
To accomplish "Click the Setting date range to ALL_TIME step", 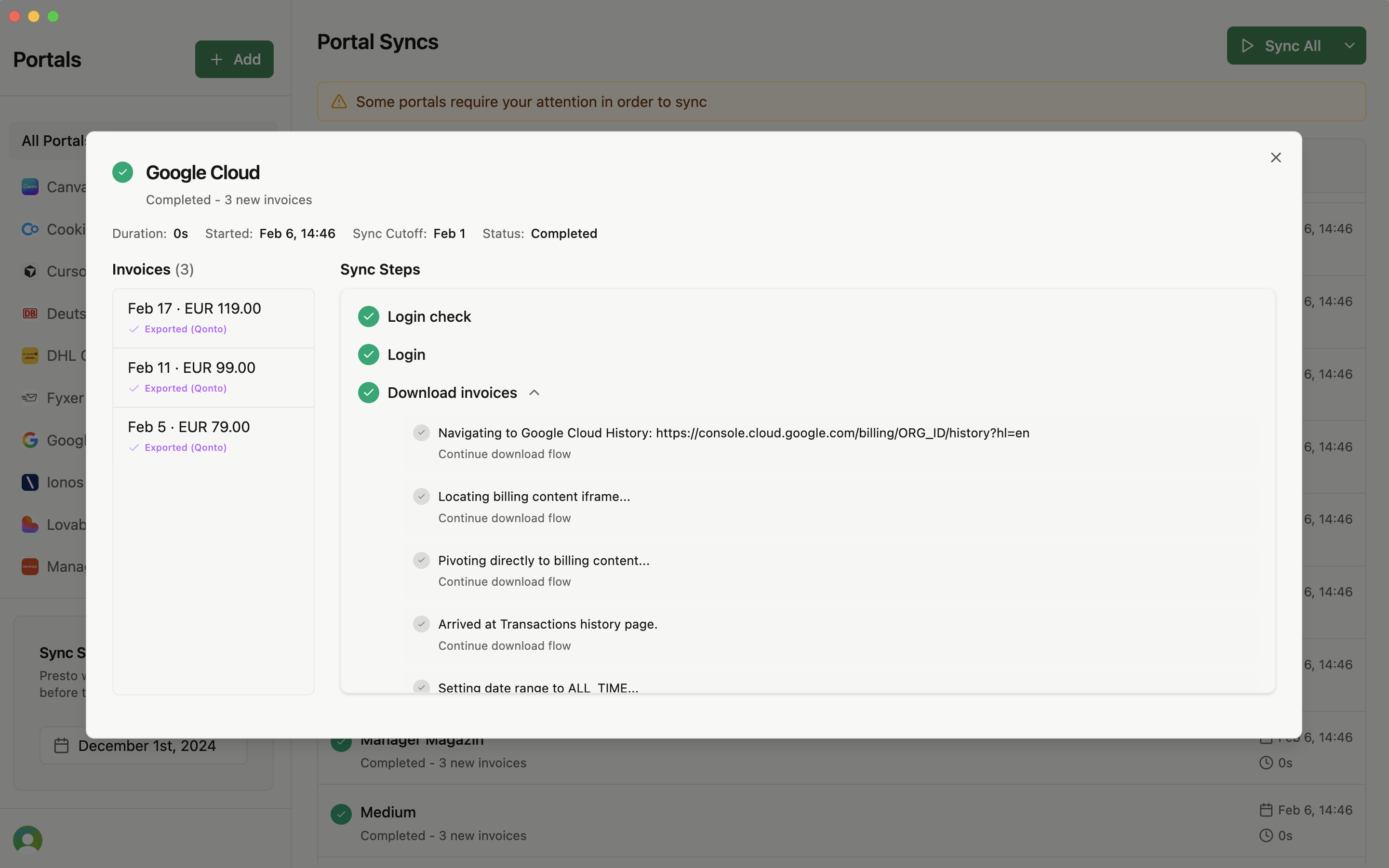I will point(538,687).
